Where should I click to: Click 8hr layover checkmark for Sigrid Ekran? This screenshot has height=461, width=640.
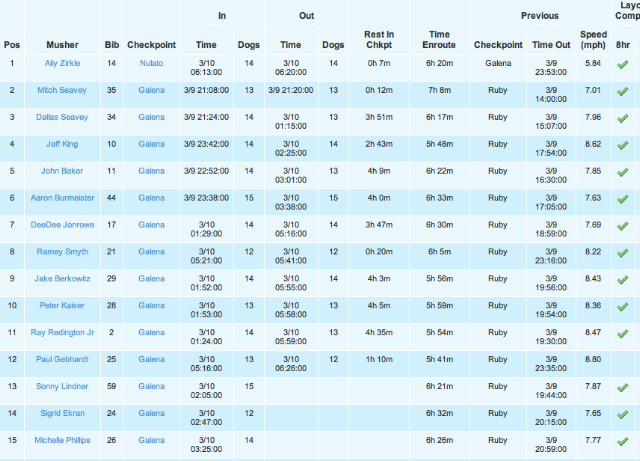coord(622,415)
